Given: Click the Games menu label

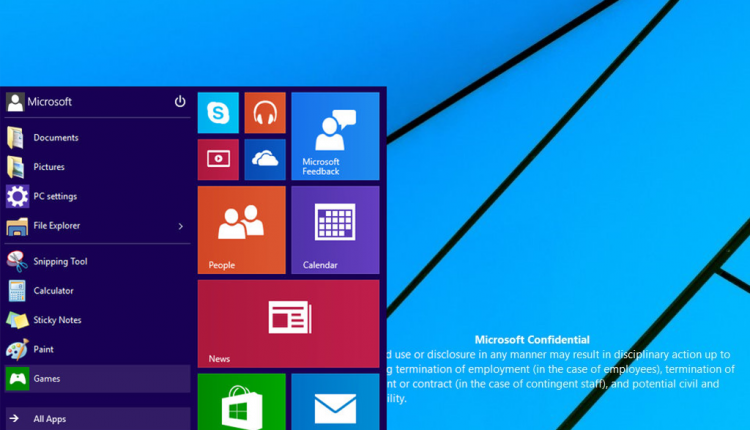Looking at the screenshot, I should click(47, 379).
